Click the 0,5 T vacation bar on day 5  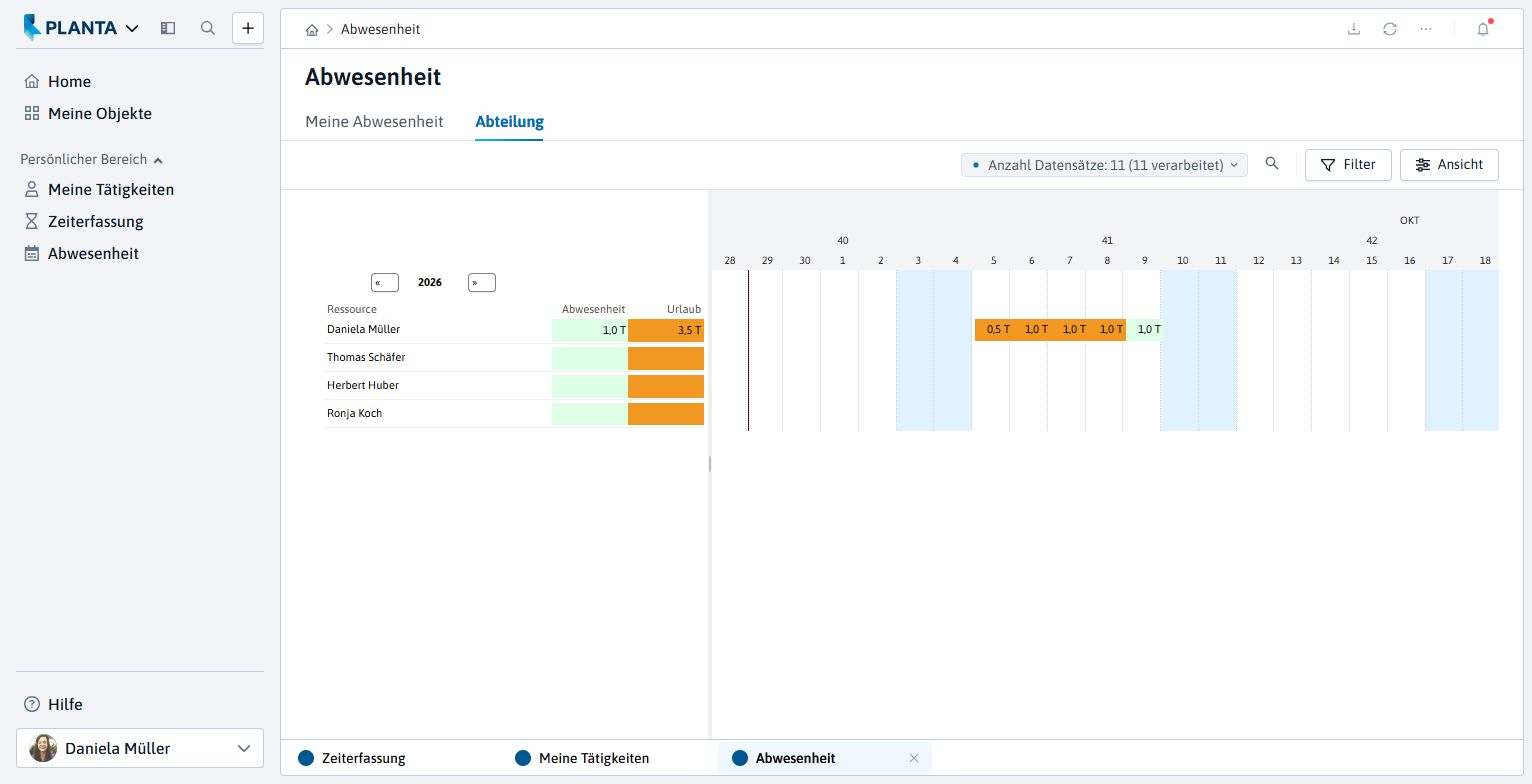tap(994, 330)
